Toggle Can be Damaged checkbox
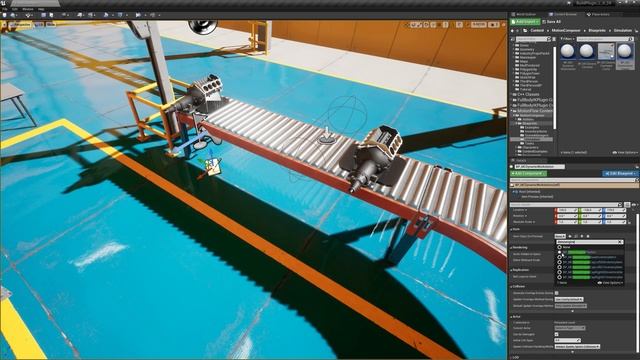640x360 pixels. tap(556, 334)
